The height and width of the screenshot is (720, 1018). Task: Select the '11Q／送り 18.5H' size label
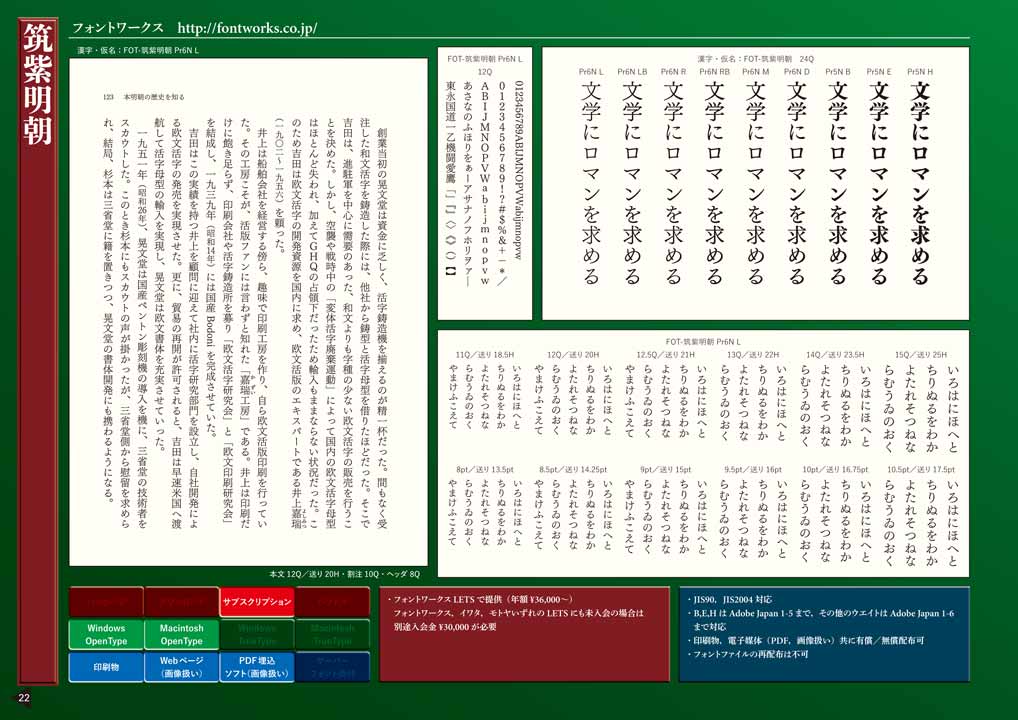point(484,355)
